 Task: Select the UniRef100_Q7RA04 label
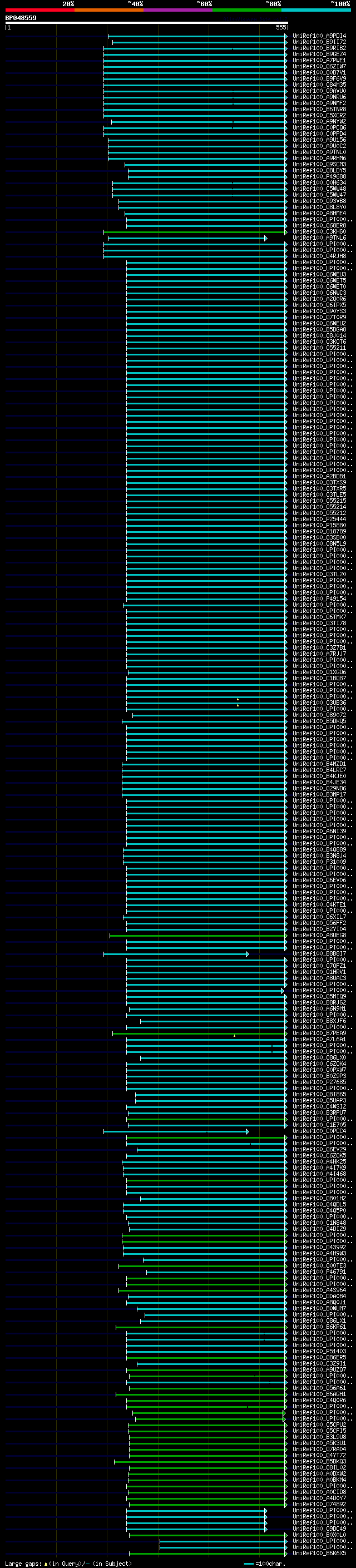[x=319, y=1449]
